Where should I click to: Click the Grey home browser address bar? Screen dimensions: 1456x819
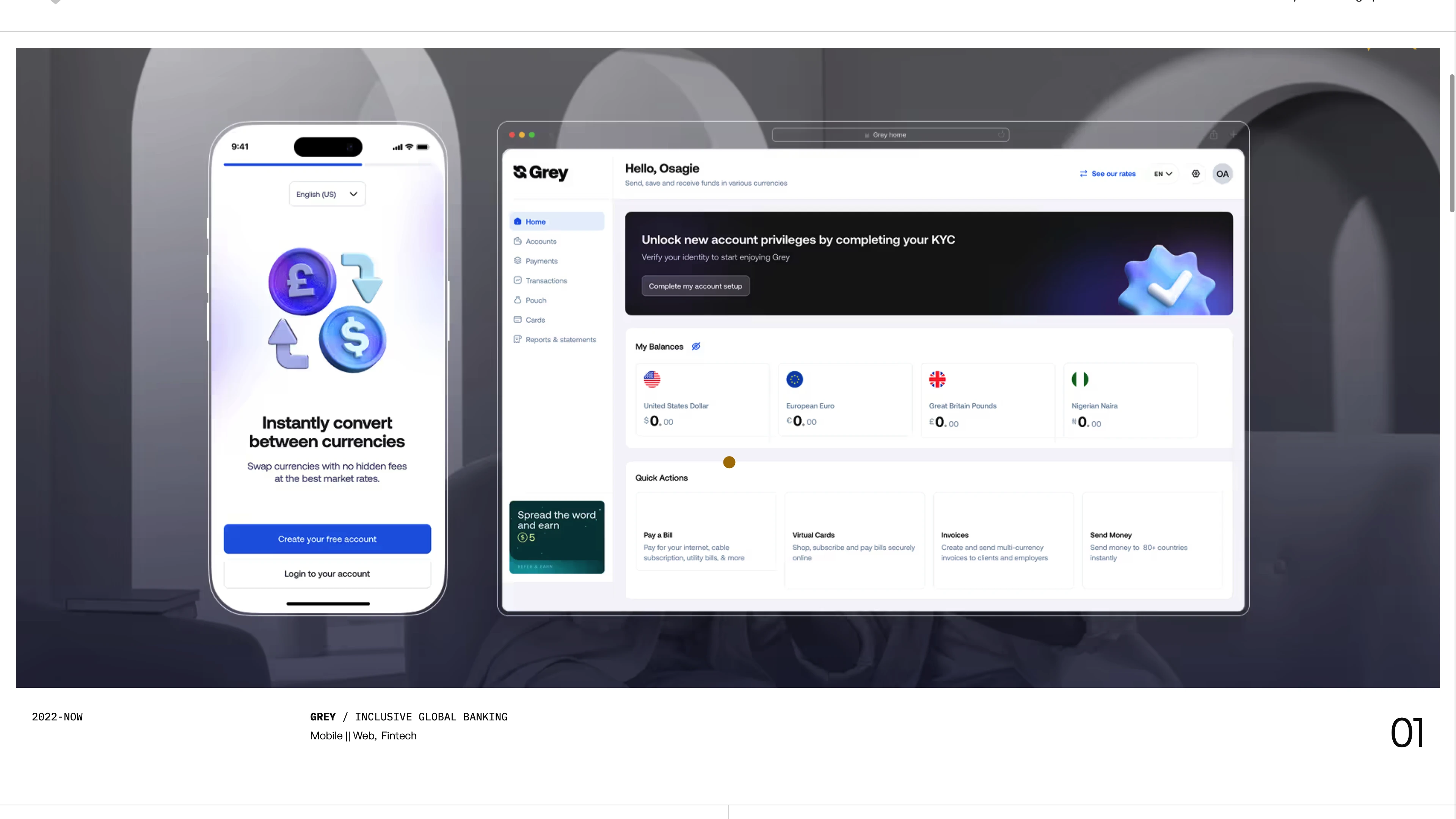pyautogui.click(x=890, y=135)
